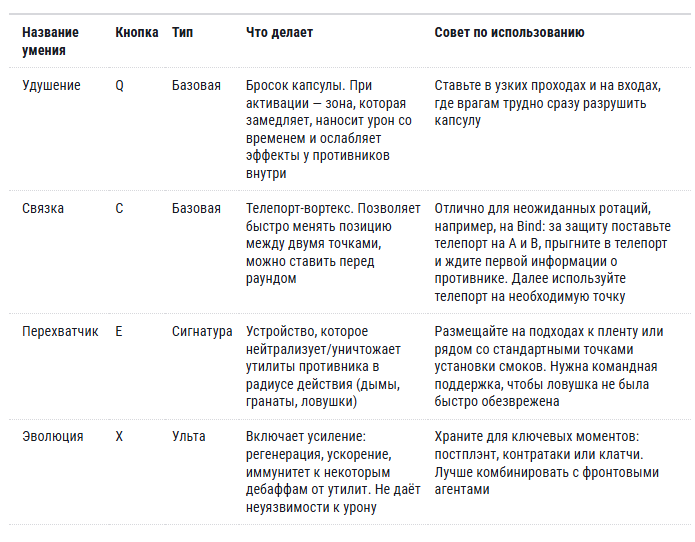Image resolution: width=695 pixels, height=542 pixels.
Task: Click the "Удушение" ability name
Action: [51, 86]
